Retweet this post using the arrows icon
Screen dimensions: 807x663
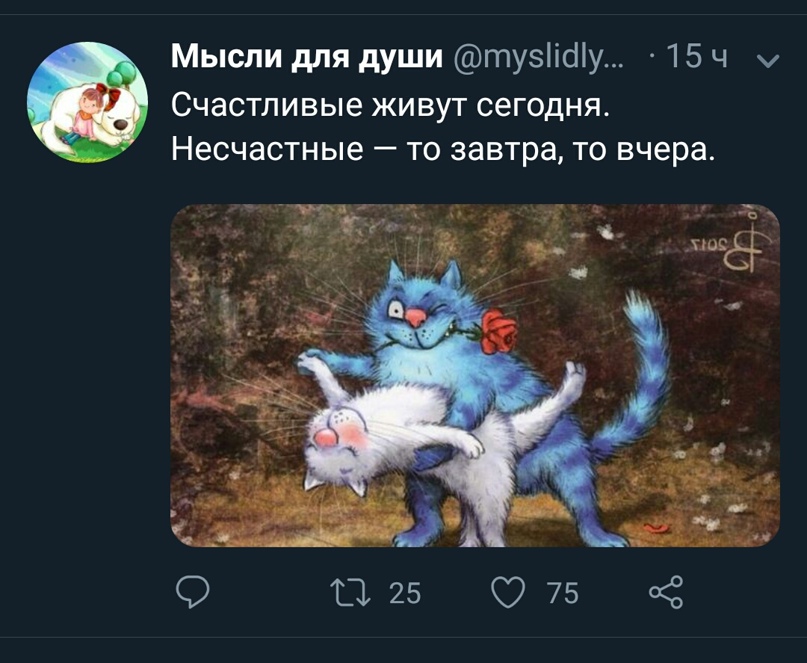pos(350,592)
